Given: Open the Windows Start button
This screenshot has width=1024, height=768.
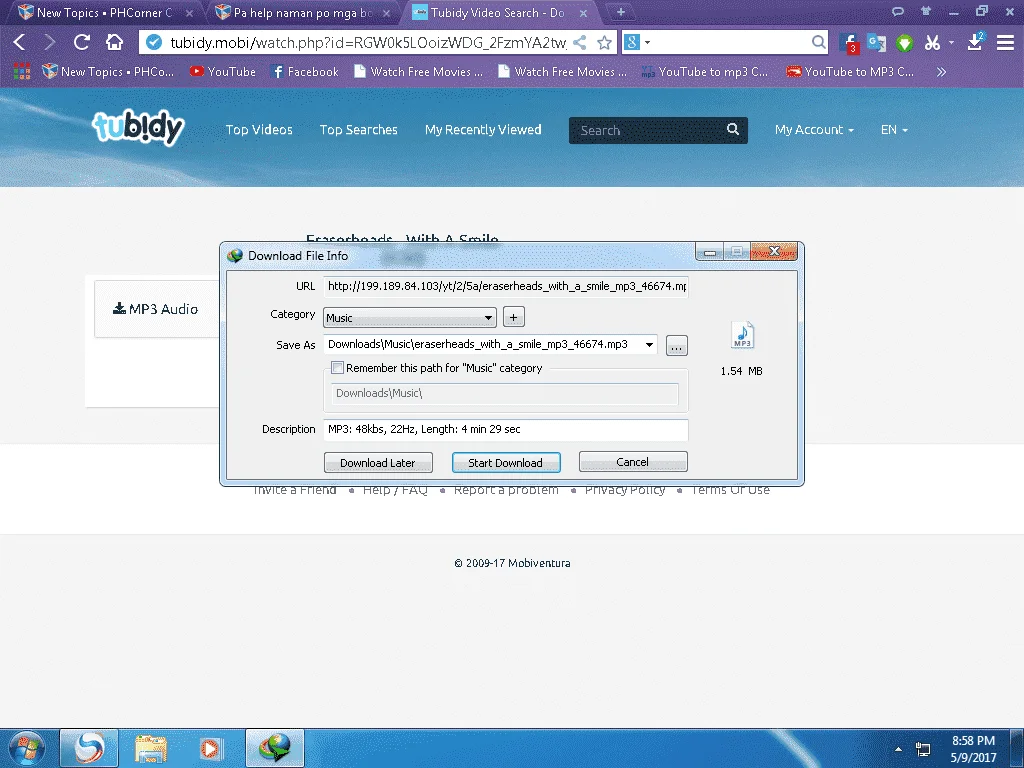Looking at the screenshot, I should (x=27, y=748).
